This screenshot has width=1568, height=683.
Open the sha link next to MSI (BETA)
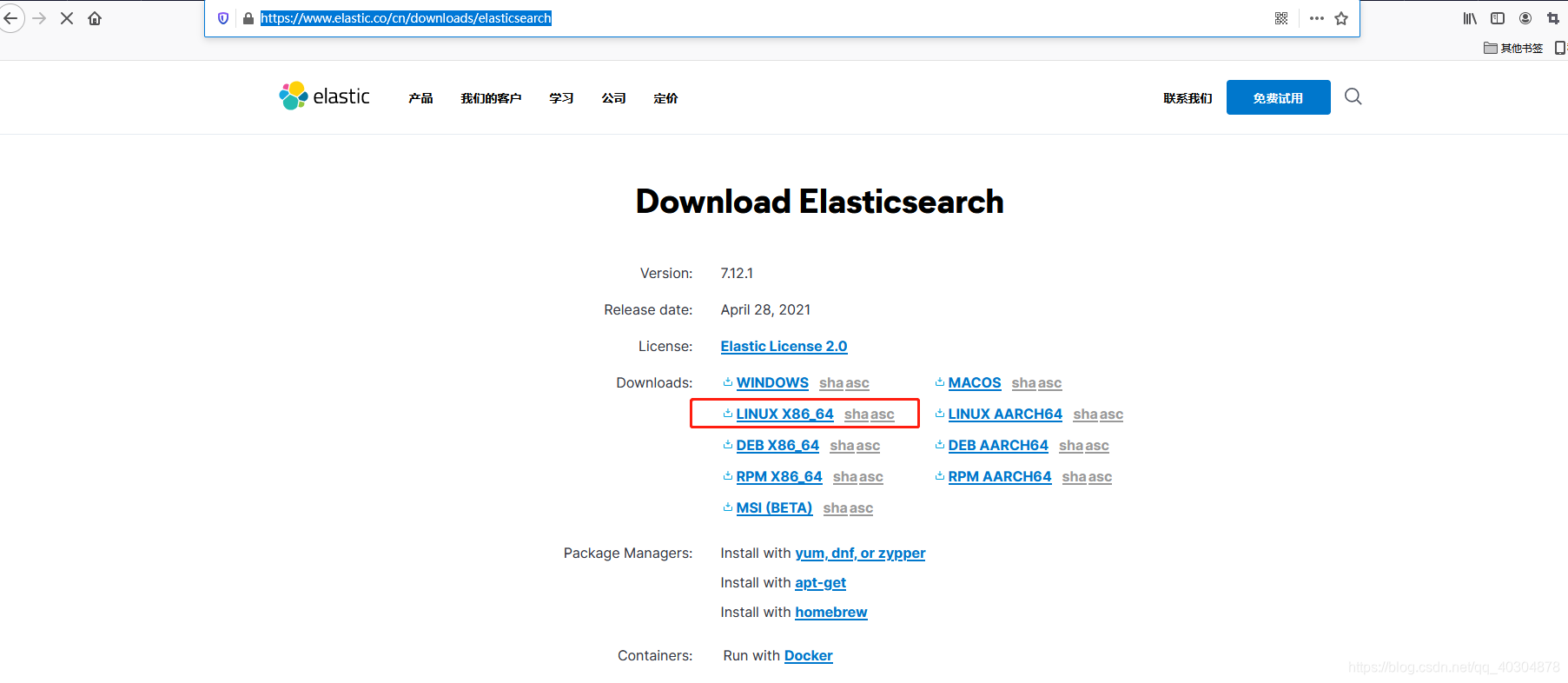(x=836, y=508)
